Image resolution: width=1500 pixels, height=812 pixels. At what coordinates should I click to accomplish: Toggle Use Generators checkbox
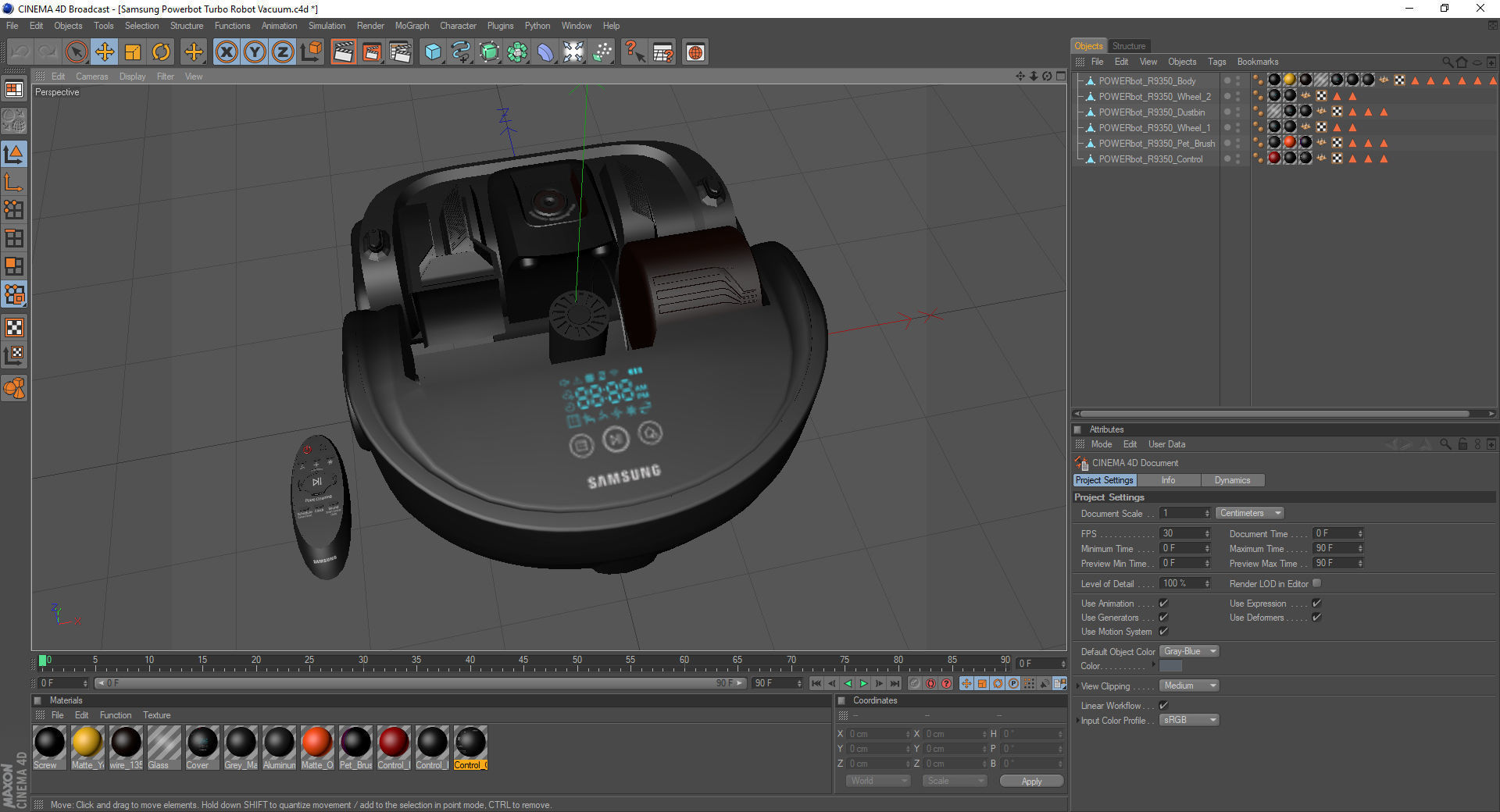(x=1163, y=617)
